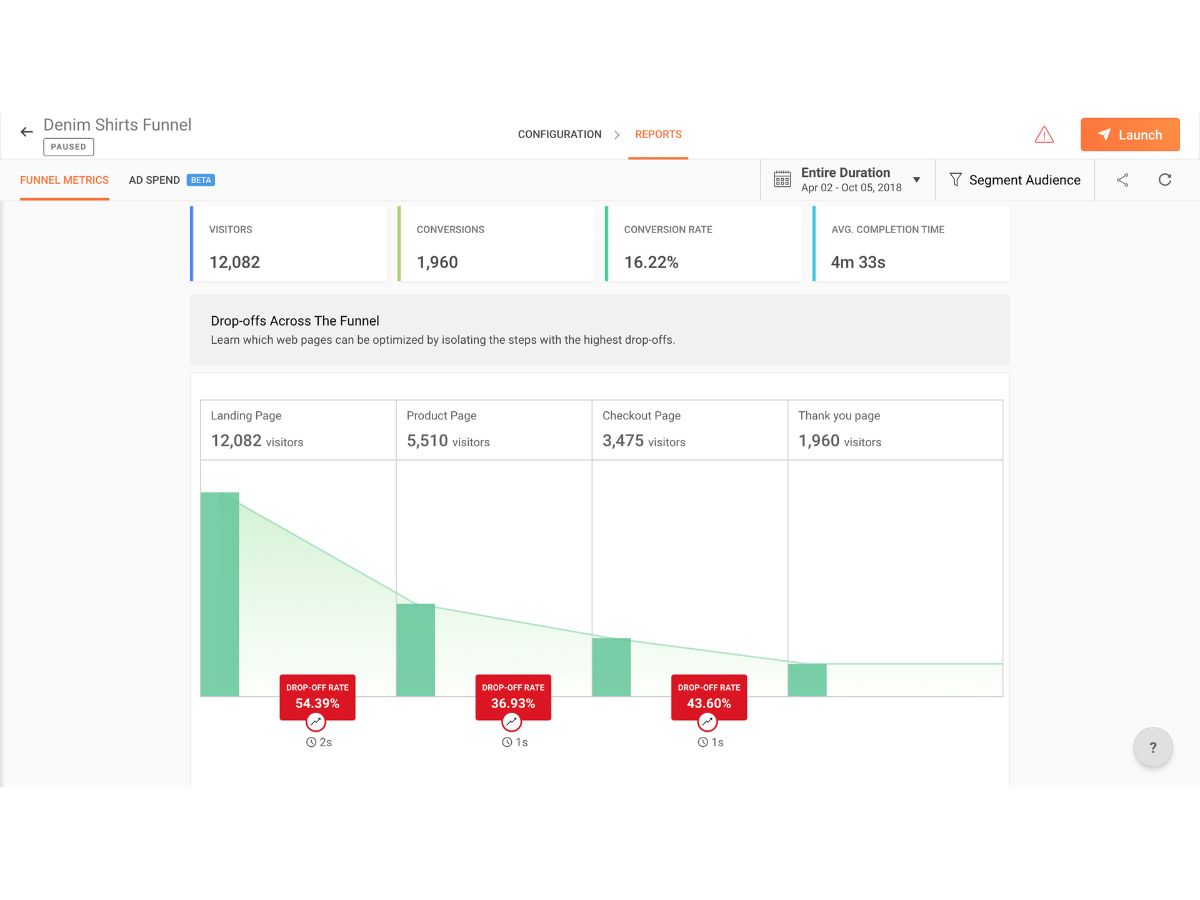Click the Apr 02 - Oct 05, 2018 date range

[x=851, y=188]
